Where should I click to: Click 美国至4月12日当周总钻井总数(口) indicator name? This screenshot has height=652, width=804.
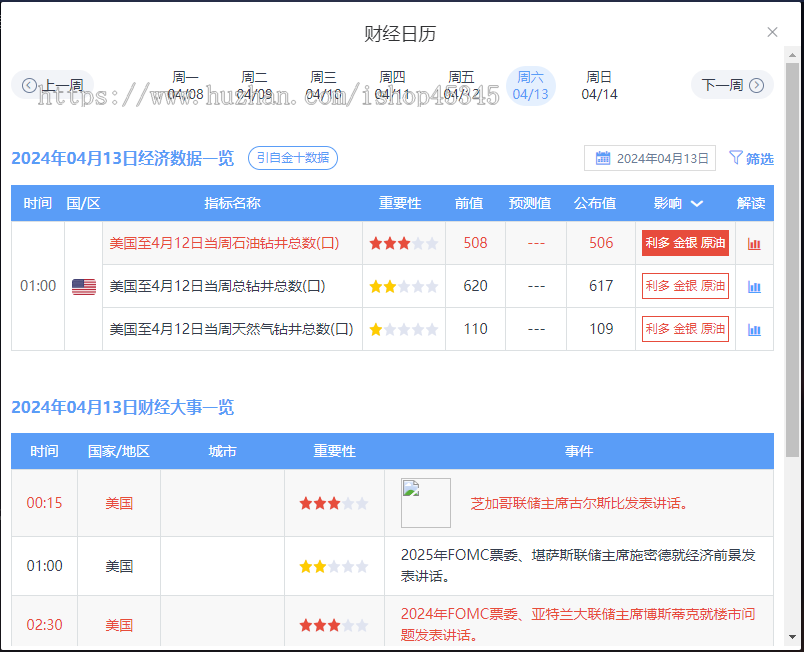(x=217, y=286)
